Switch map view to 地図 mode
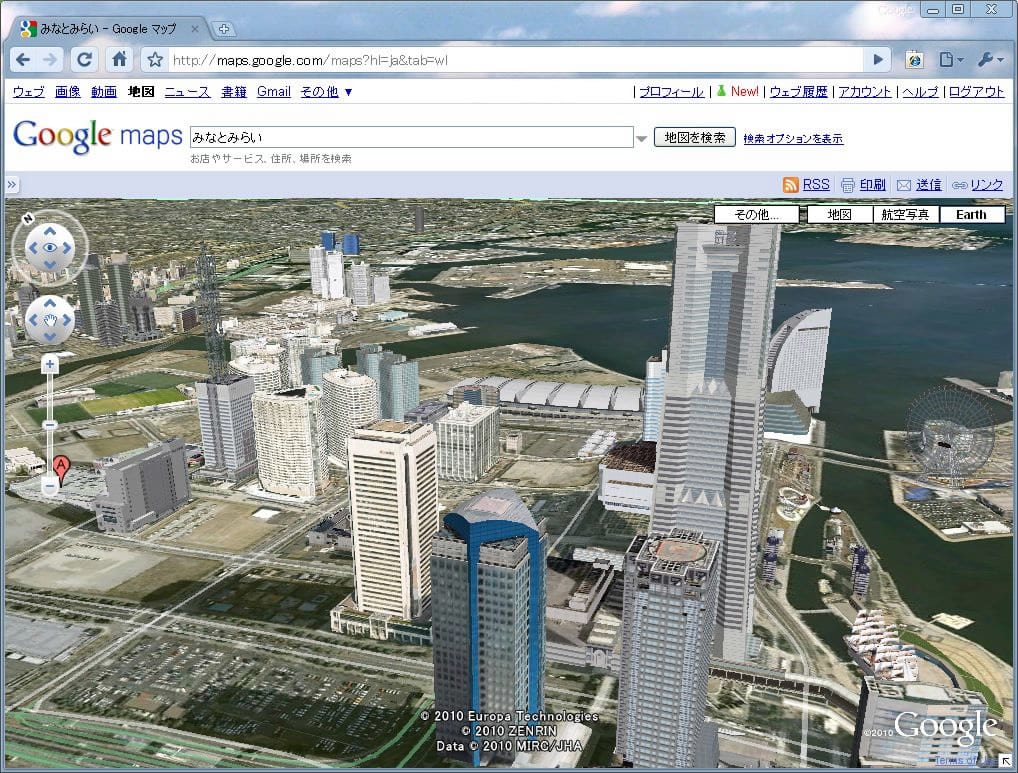Screen dimensions: 1018x773 [x=839, y=214]
